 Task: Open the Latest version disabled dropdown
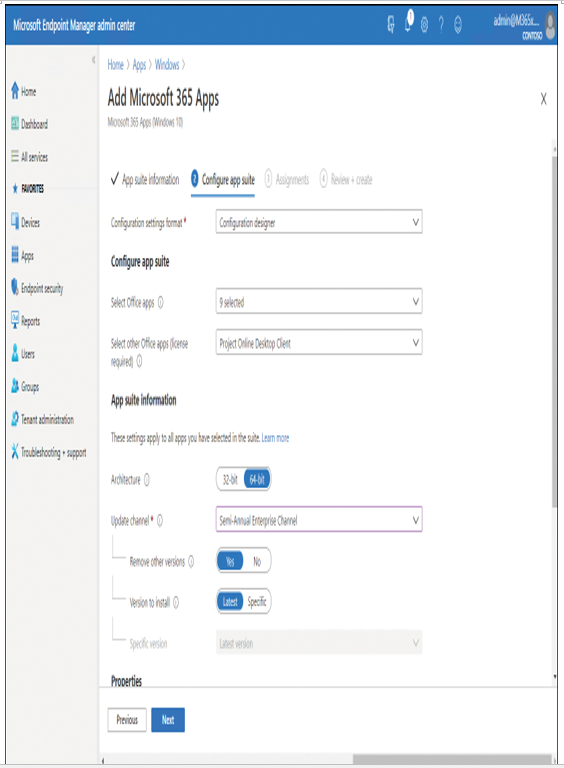coord(319,643)
